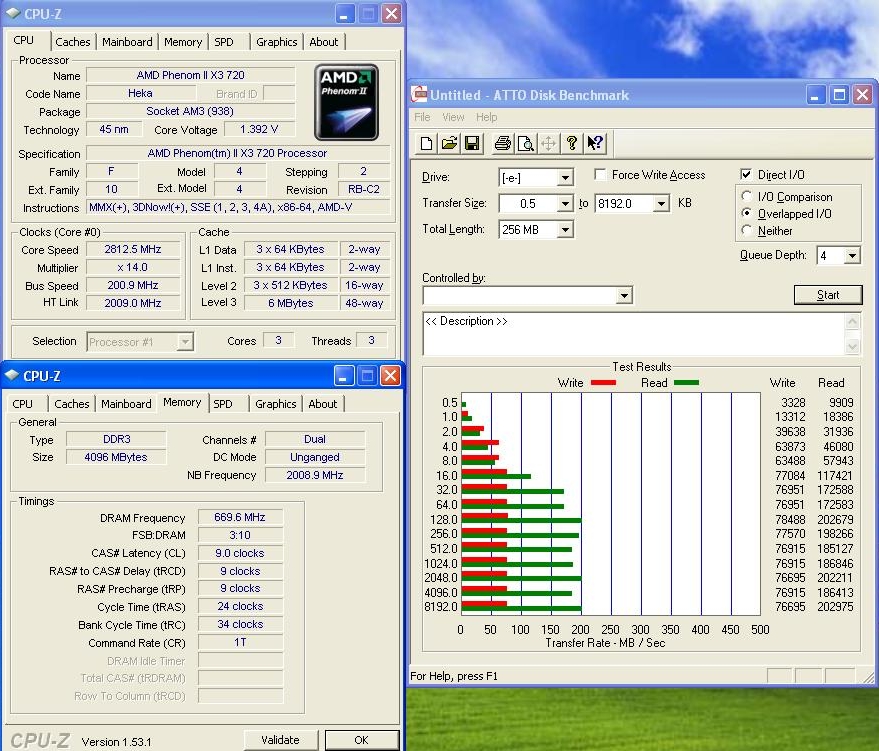Click the Description text area
Viewport: 879px width, 751px height.
633,334
